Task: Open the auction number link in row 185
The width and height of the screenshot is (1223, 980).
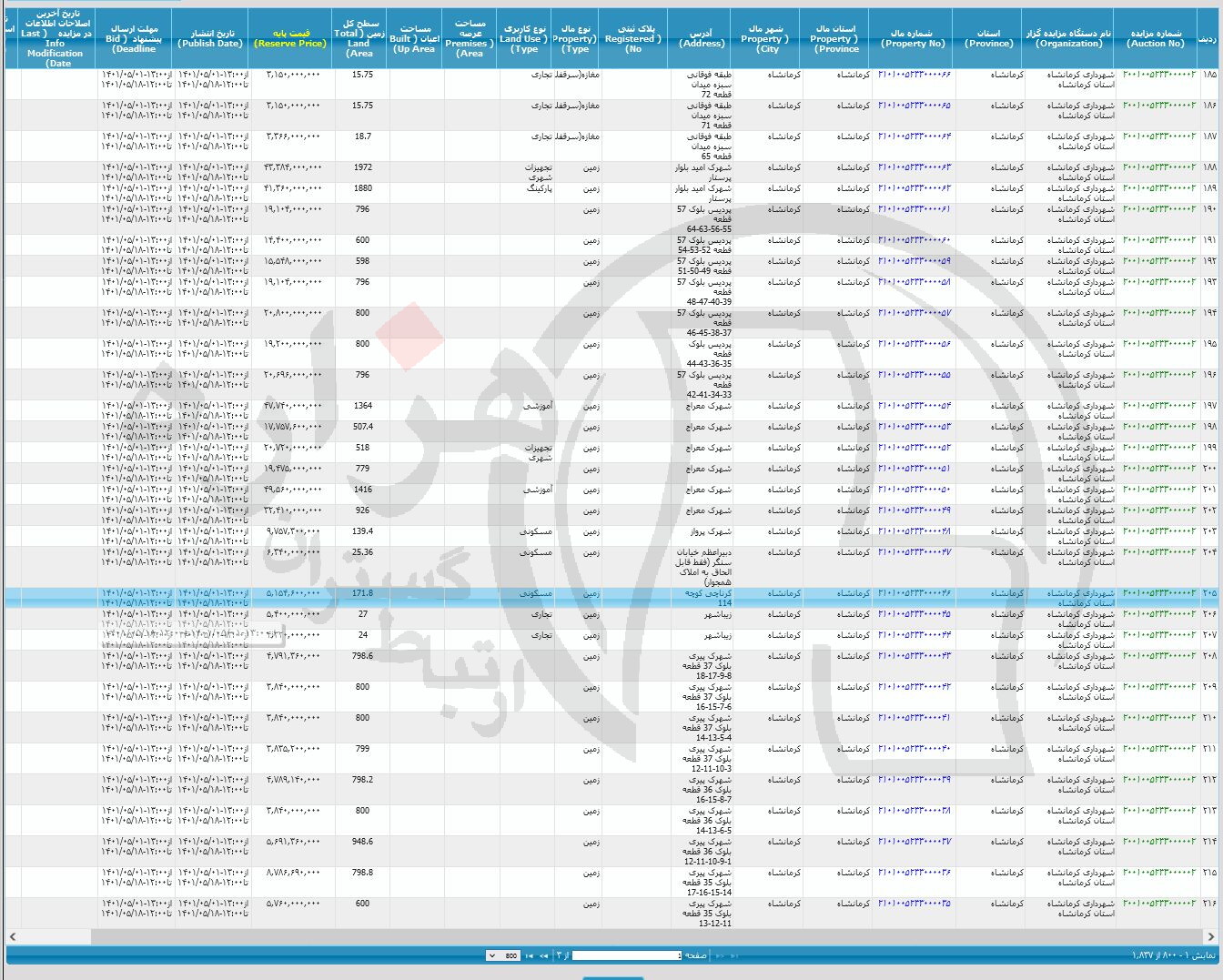Action: click(x=1159, y=75)
